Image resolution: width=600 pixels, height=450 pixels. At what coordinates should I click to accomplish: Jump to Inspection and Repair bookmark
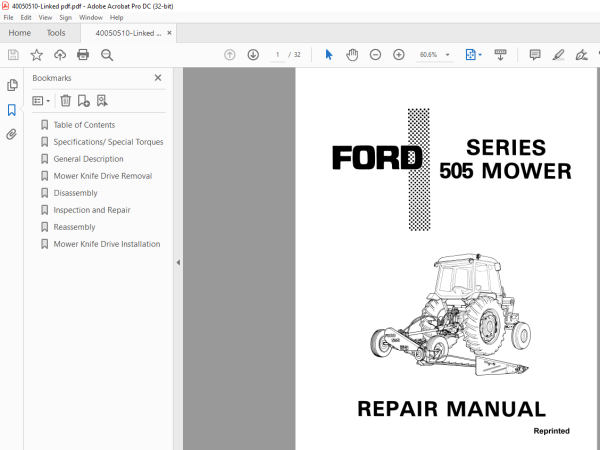point(91,210)
